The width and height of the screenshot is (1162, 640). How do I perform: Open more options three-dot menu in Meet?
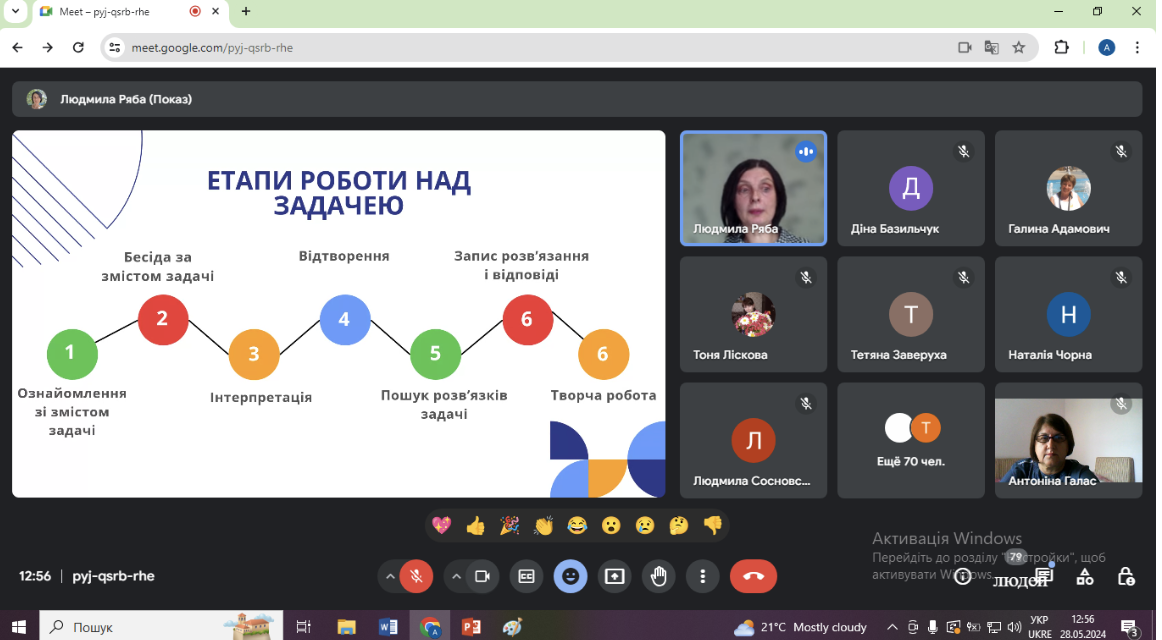tap(703, 576)
